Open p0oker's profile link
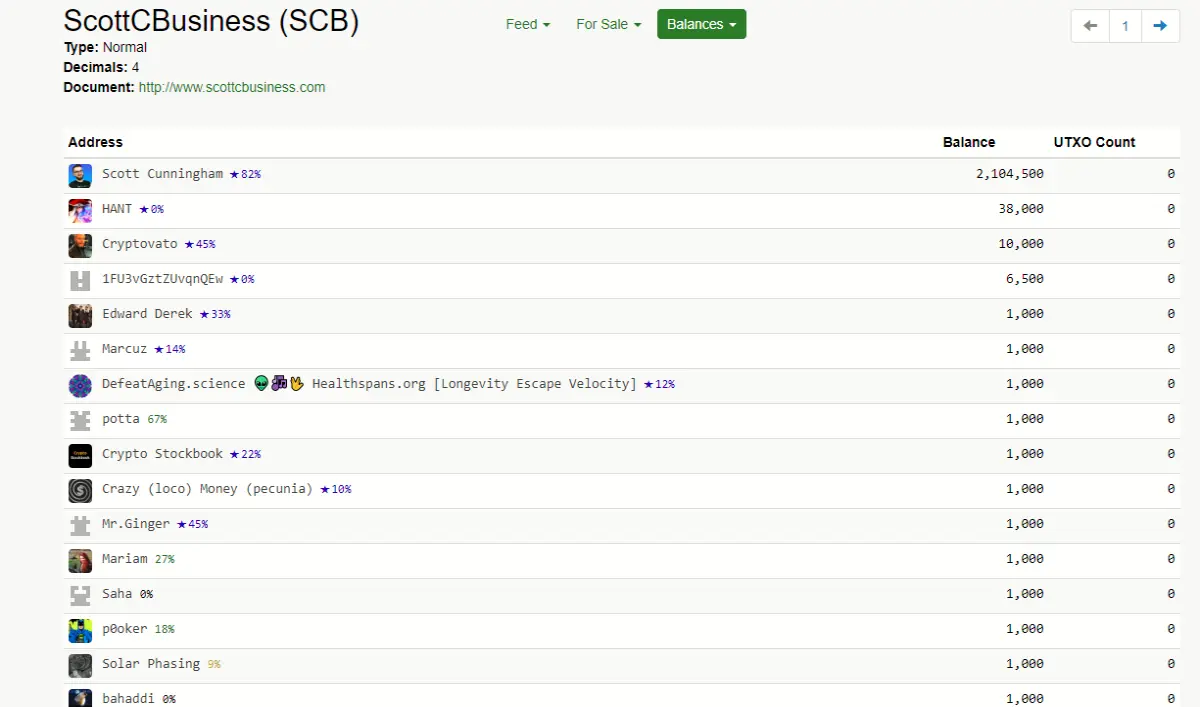Viewport: 1200px width, 707px height. (125, 629)
